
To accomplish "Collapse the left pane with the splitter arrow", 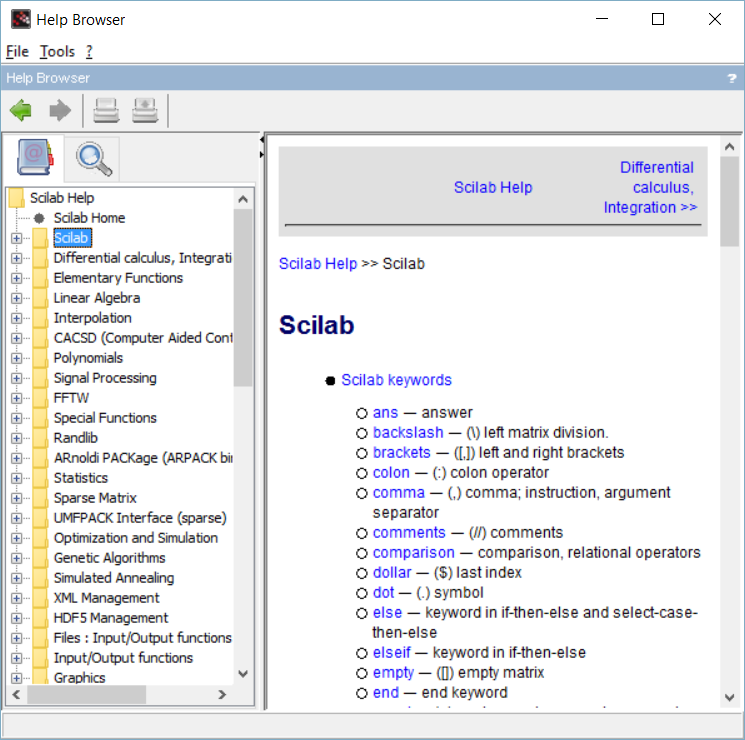I will click(x=262, y=140).
